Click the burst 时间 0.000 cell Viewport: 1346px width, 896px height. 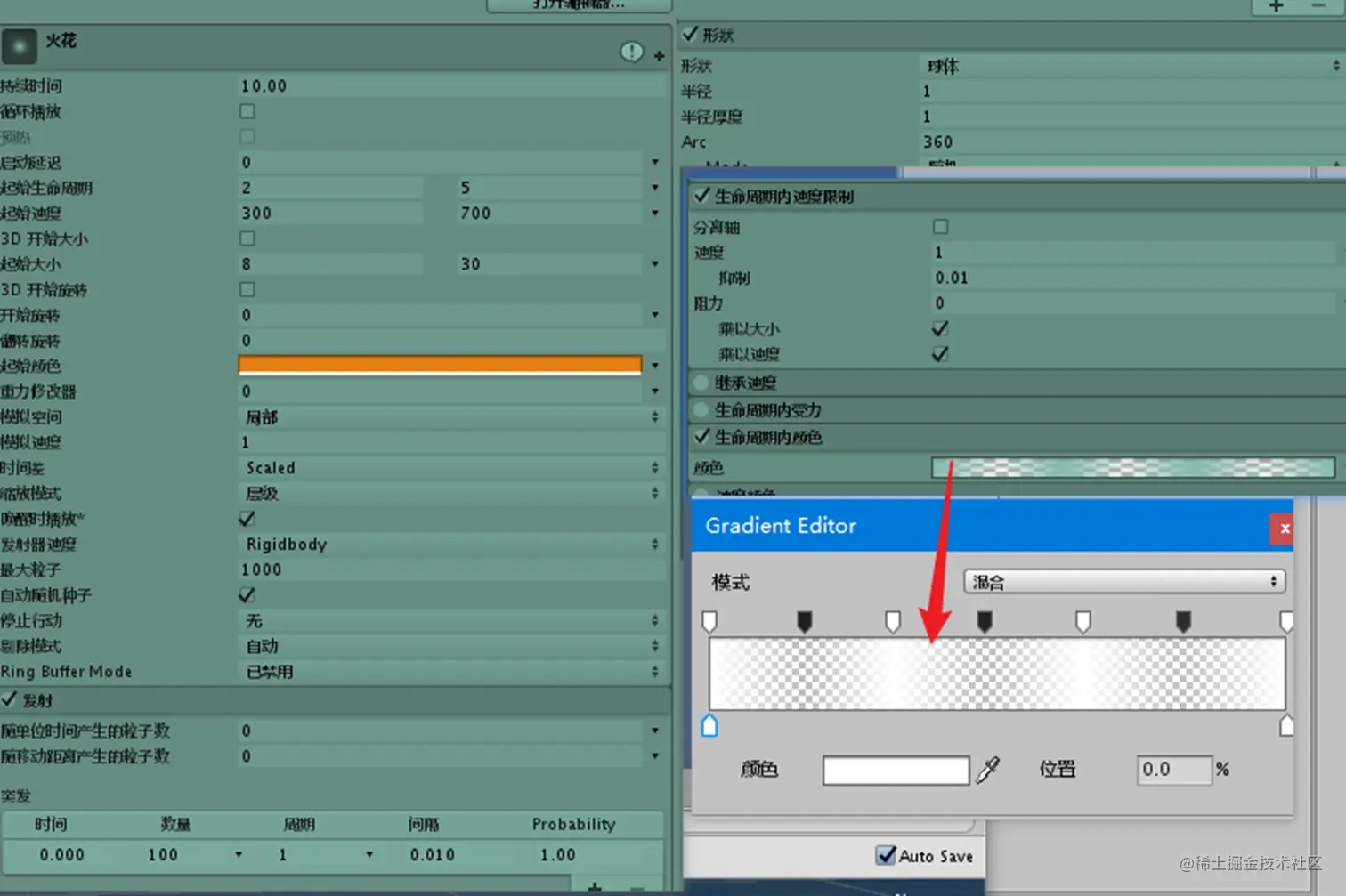(62, 855)
